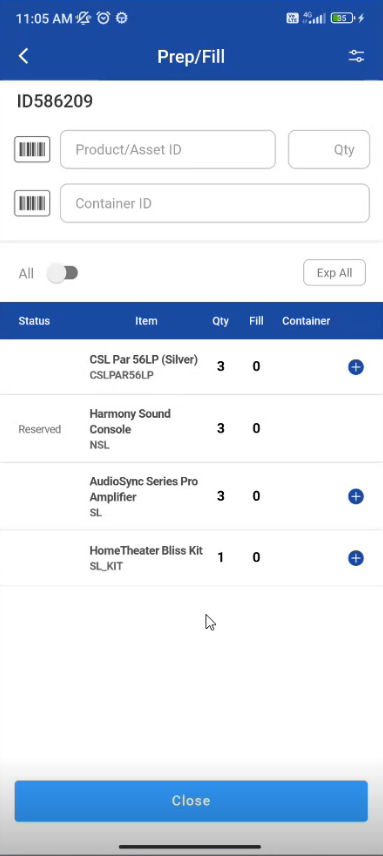Tap the muted notifications icon in status bar
383x856 pixels.
click(x=83, y=18)
